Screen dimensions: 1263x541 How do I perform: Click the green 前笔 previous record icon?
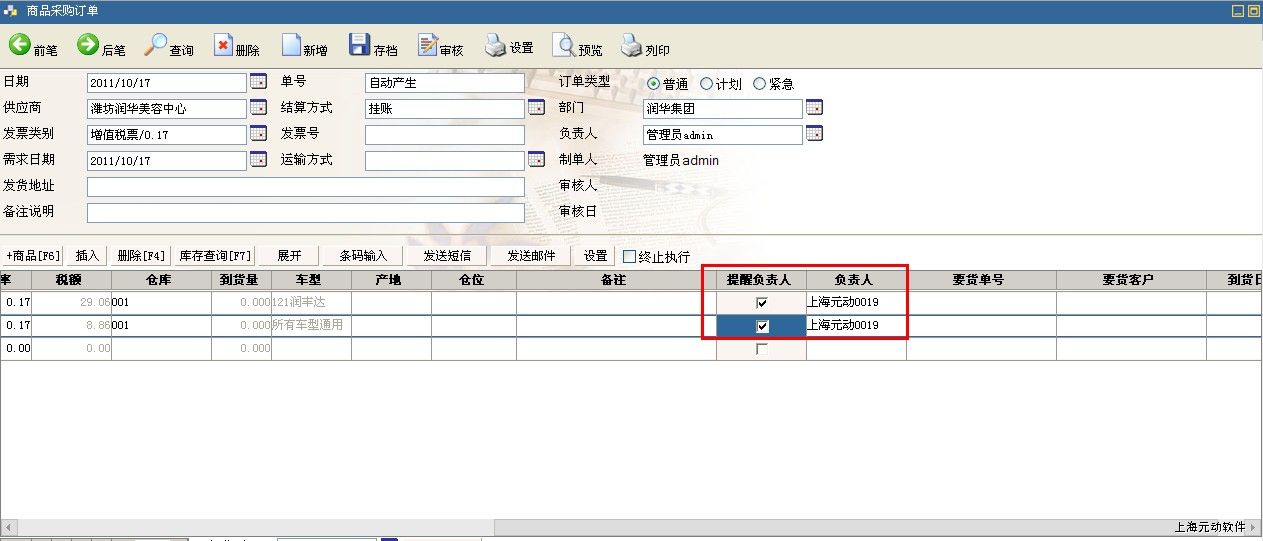(20, 45)
